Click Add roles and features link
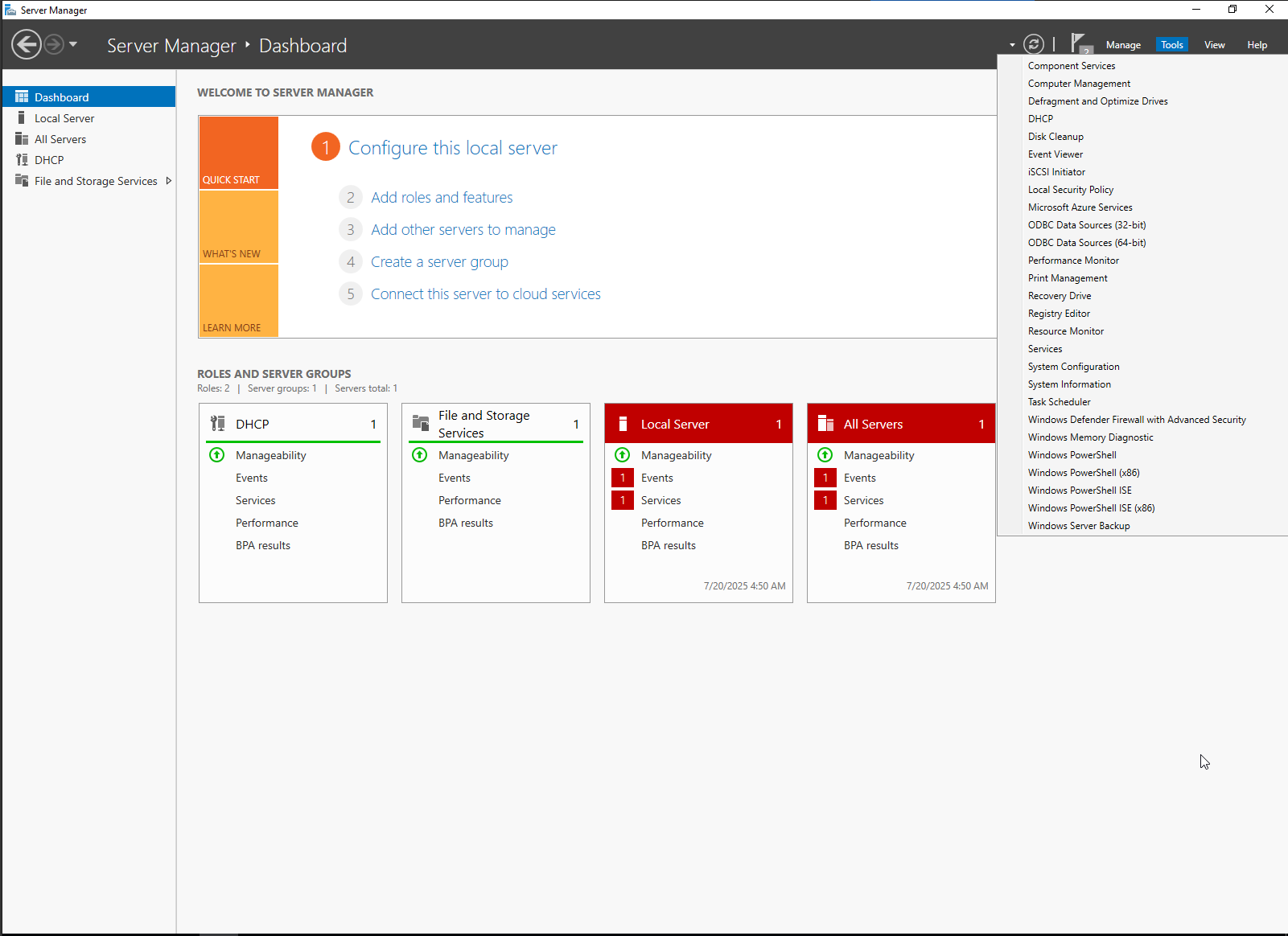This screenshot has width=1288, height=936. click(442, 198)
